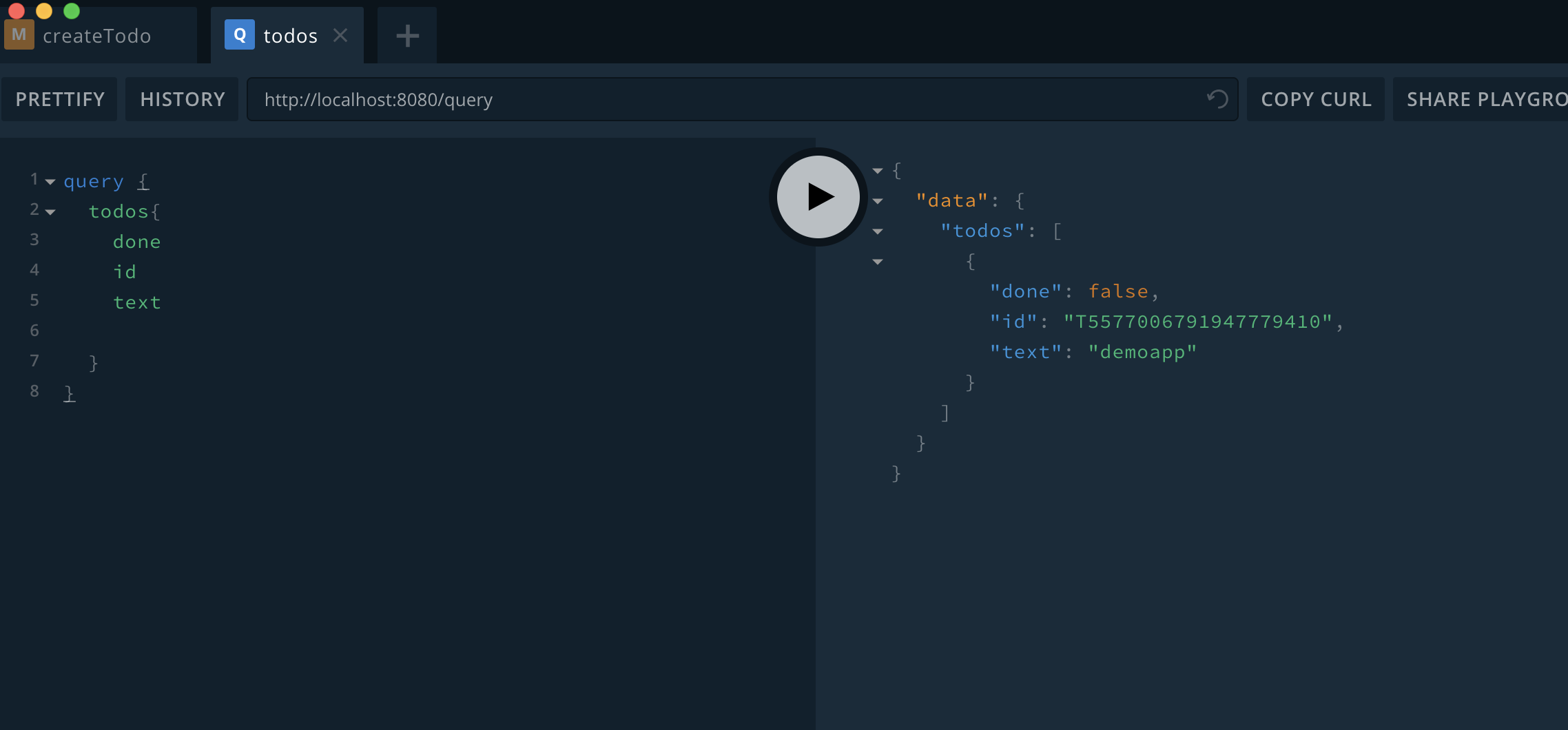
Task: Click the "text" key in response
Action: coord(1026,352)
